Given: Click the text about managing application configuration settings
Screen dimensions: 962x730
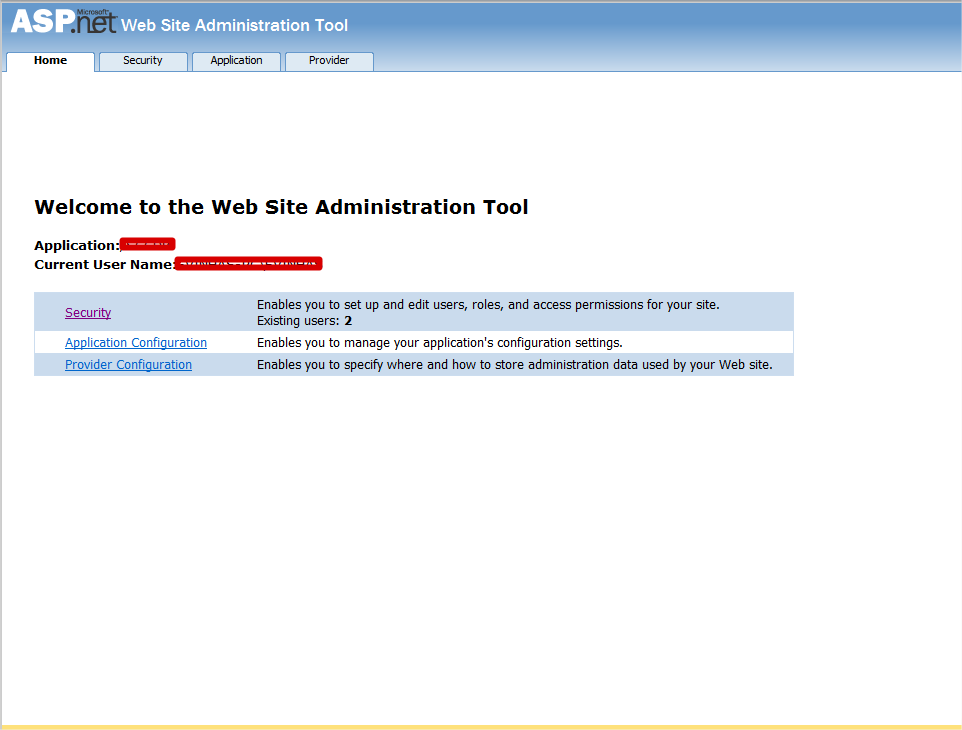Looking at the screenshot, I should coord(439,343).
